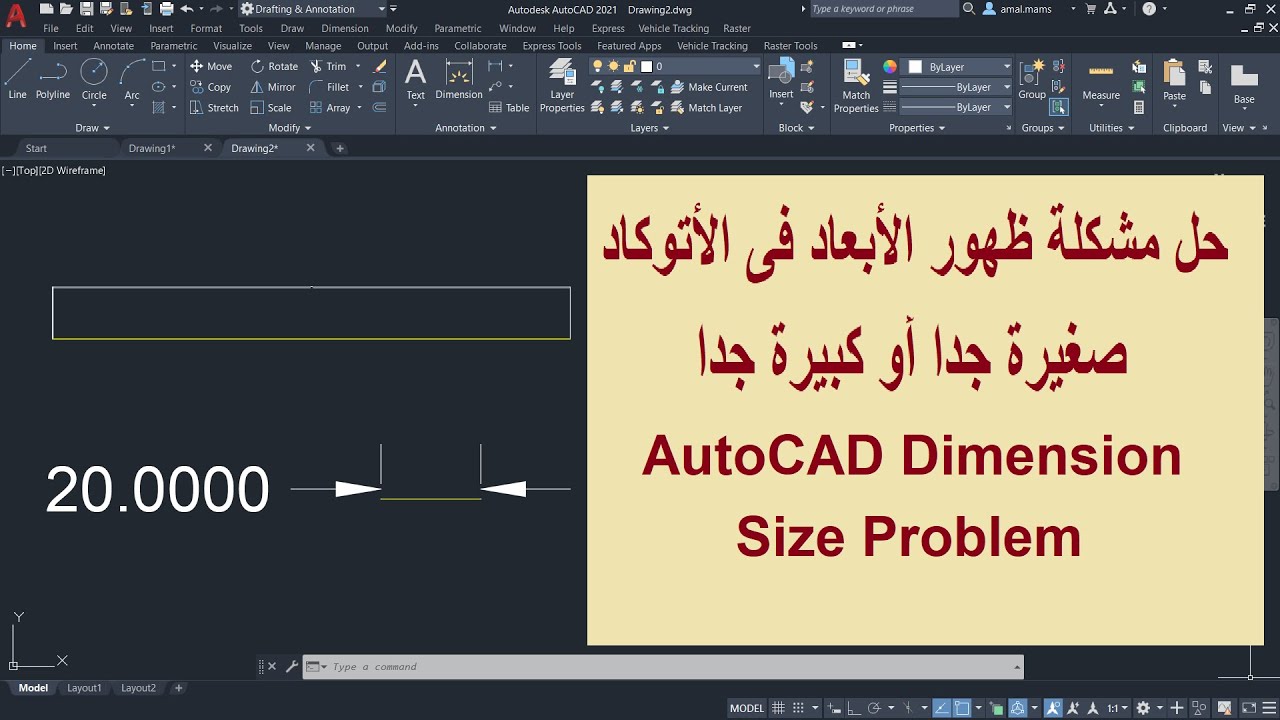Click the Measure tool
The width and height of the screenshot is (1280, 720).
click(x=1101, y=79)
